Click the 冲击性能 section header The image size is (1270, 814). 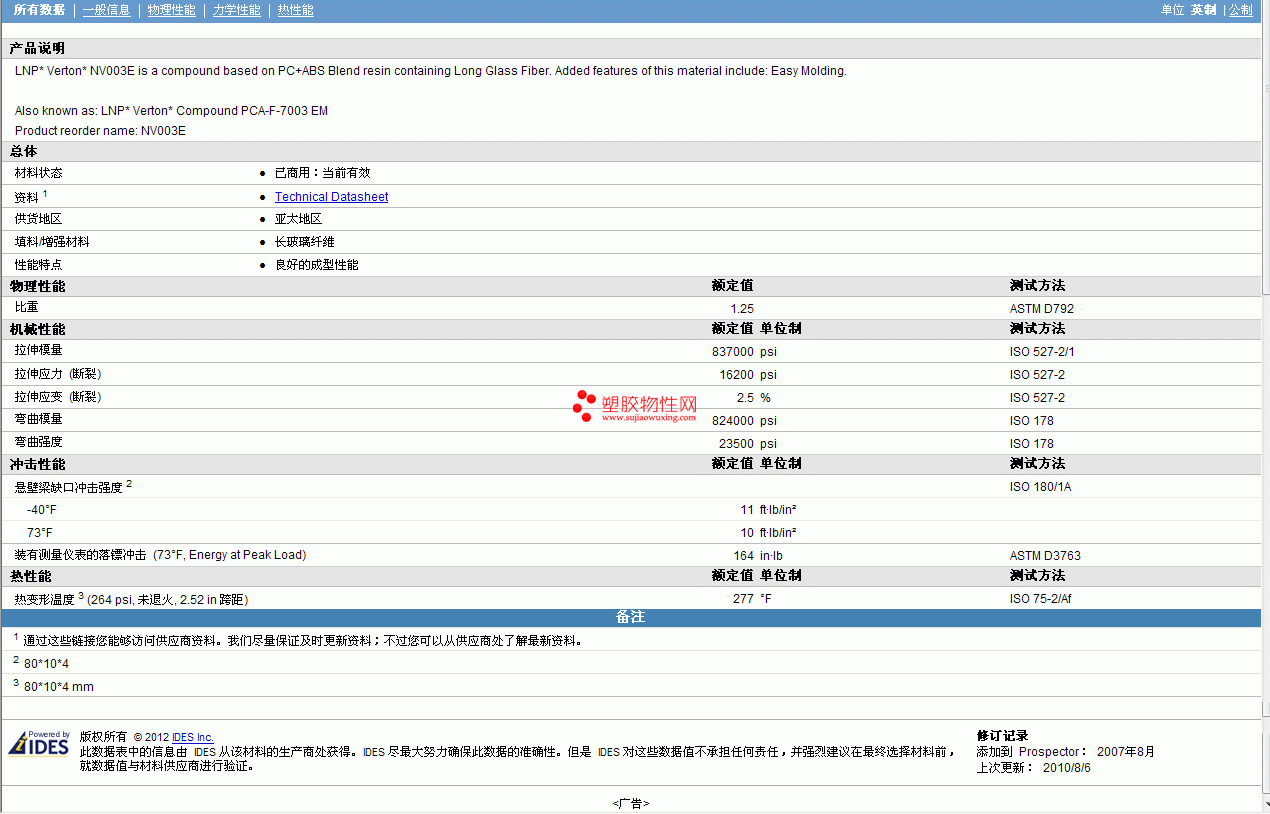click(37, 464)
